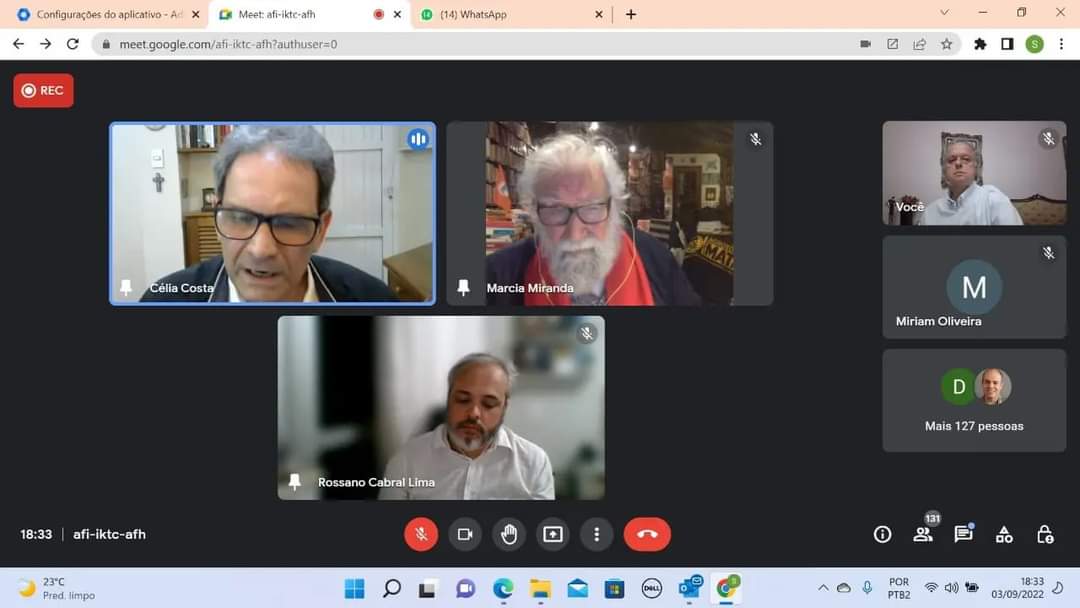
Task: Click speaking indicator on Célia Costa tile
Action: click(x=417, y=139)
